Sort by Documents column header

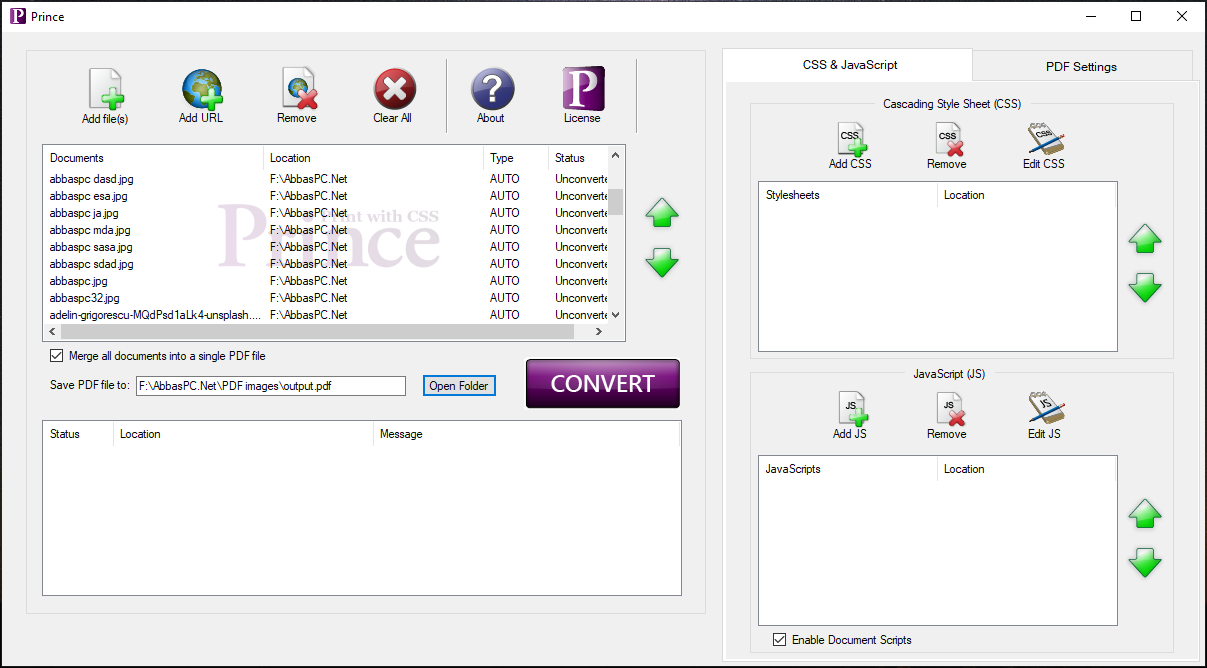pyautogui.click(x=153, y=158)
